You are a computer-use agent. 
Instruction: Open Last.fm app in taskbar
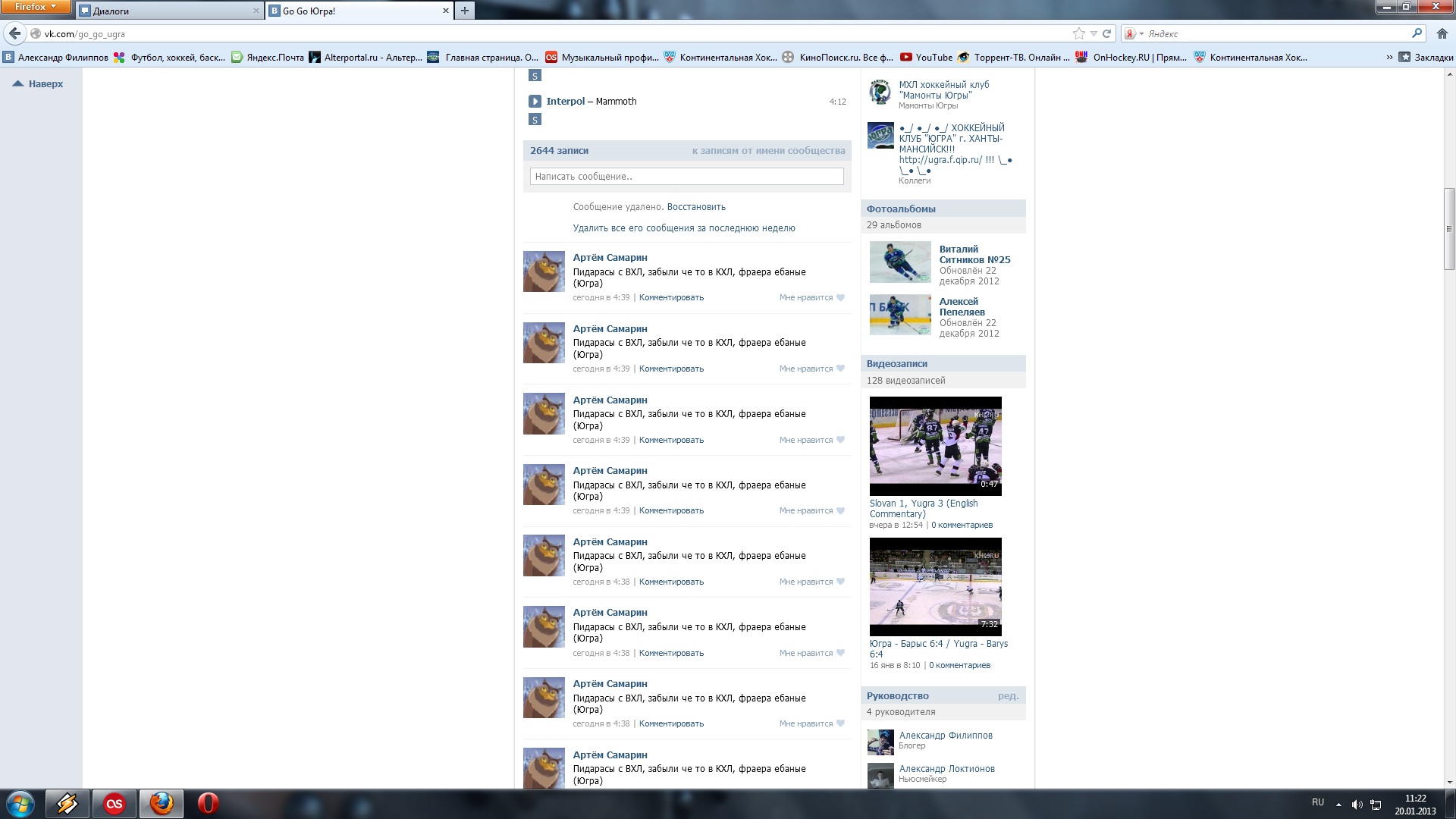pos(115,804)
